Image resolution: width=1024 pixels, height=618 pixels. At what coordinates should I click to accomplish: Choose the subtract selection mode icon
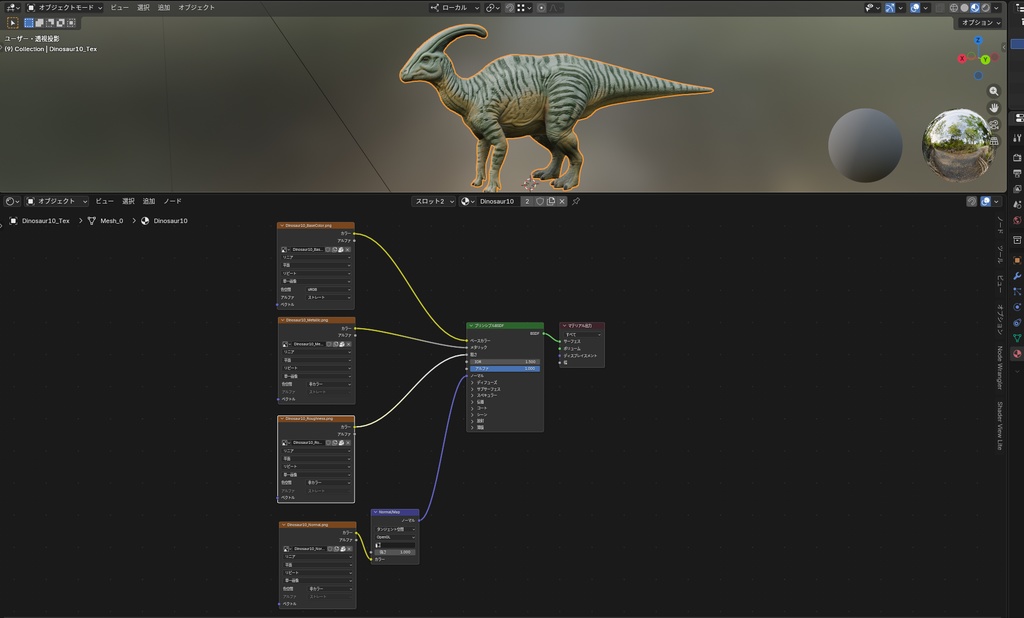50,22
